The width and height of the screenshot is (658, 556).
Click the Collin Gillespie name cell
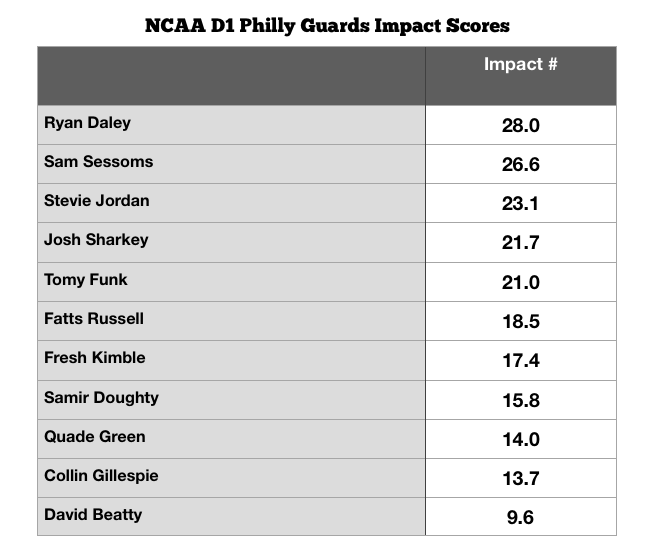[x=101, y=476]
